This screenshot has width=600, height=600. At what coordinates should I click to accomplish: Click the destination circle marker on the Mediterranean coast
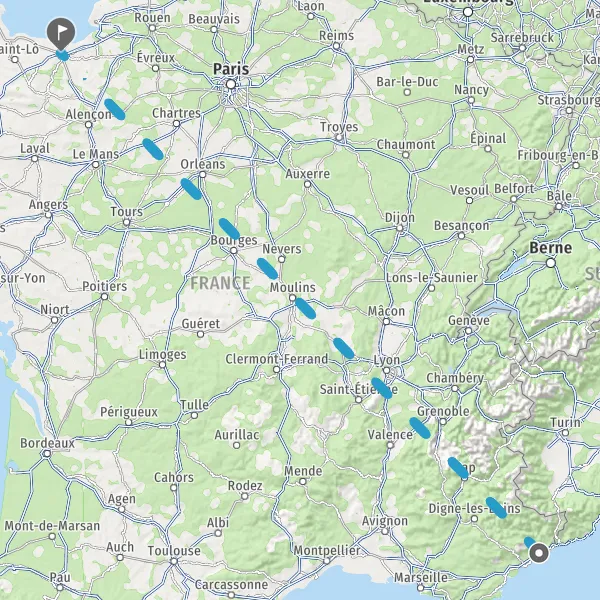coord(539,553)
